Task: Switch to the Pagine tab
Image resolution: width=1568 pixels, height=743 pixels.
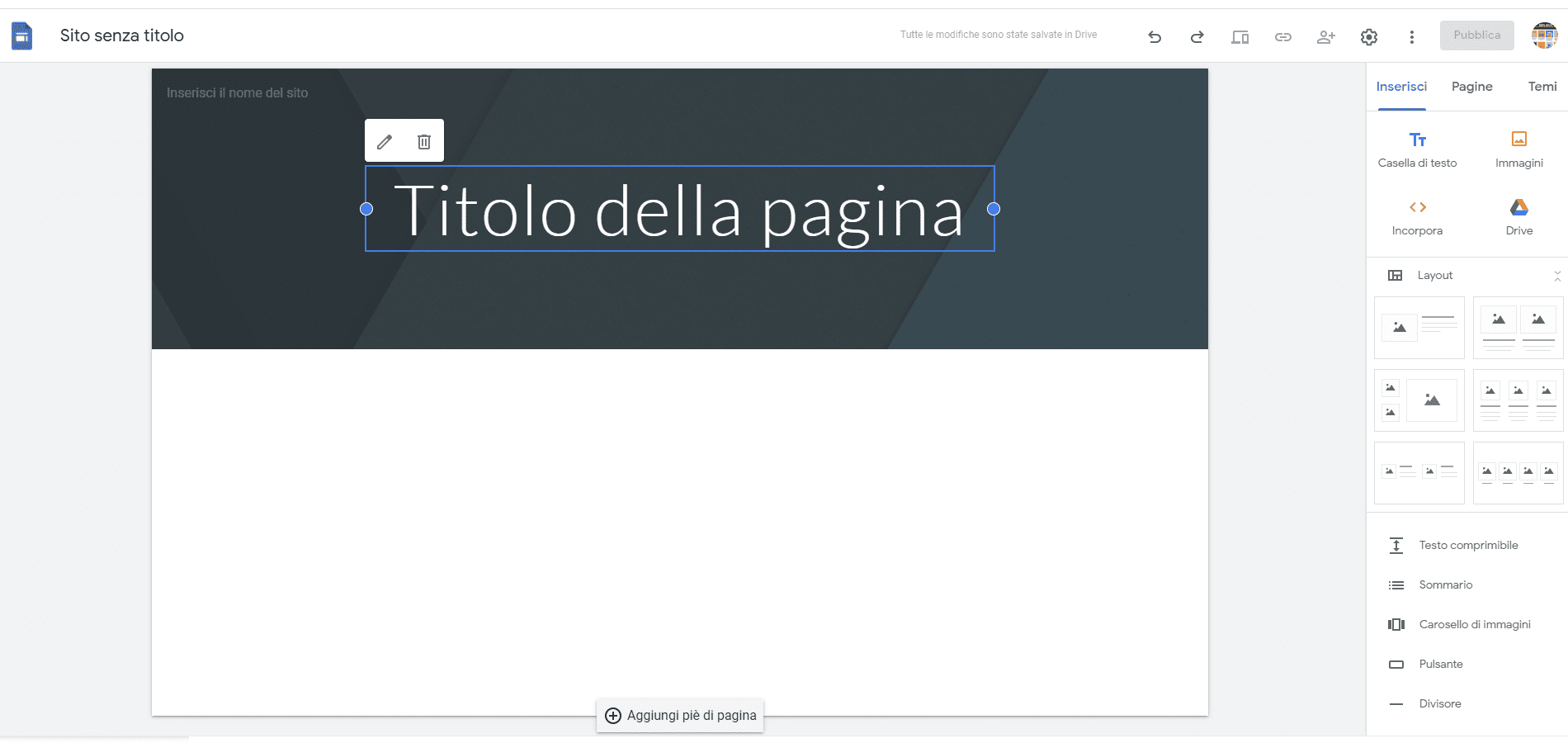Action: 1471,86
